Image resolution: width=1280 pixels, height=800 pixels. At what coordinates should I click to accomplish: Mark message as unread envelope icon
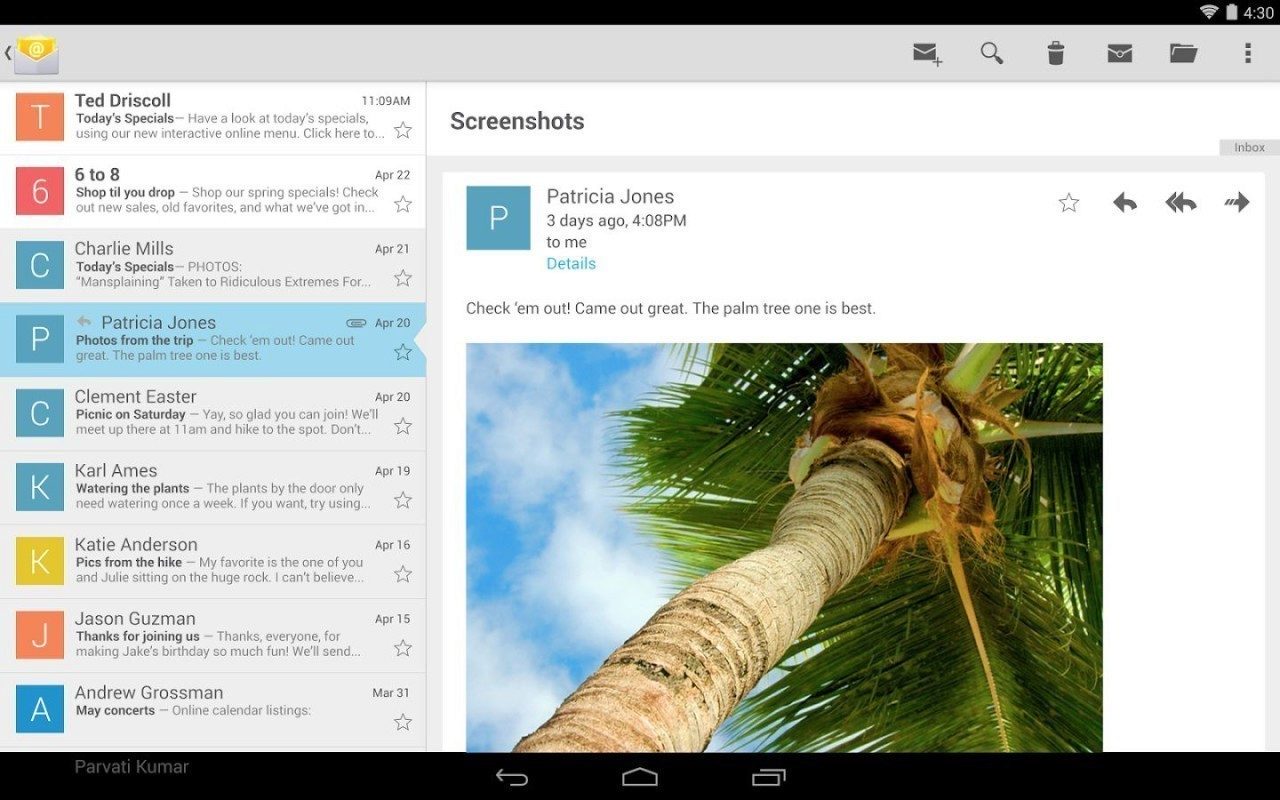[1120, 54]
